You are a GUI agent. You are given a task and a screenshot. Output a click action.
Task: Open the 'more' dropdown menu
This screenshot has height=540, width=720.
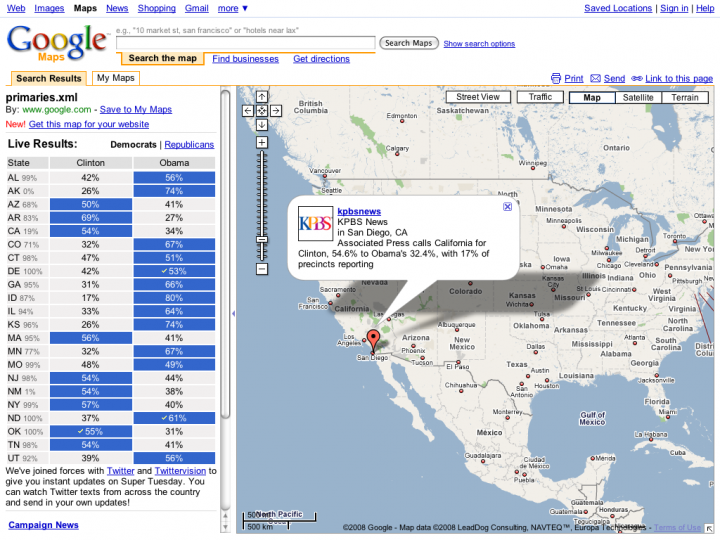click(x=233, y=8)
